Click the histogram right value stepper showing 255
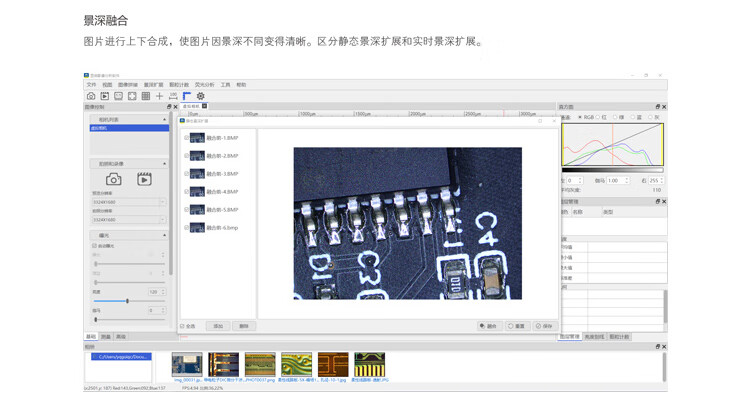 pyautogui.click(x=656, y=181)
